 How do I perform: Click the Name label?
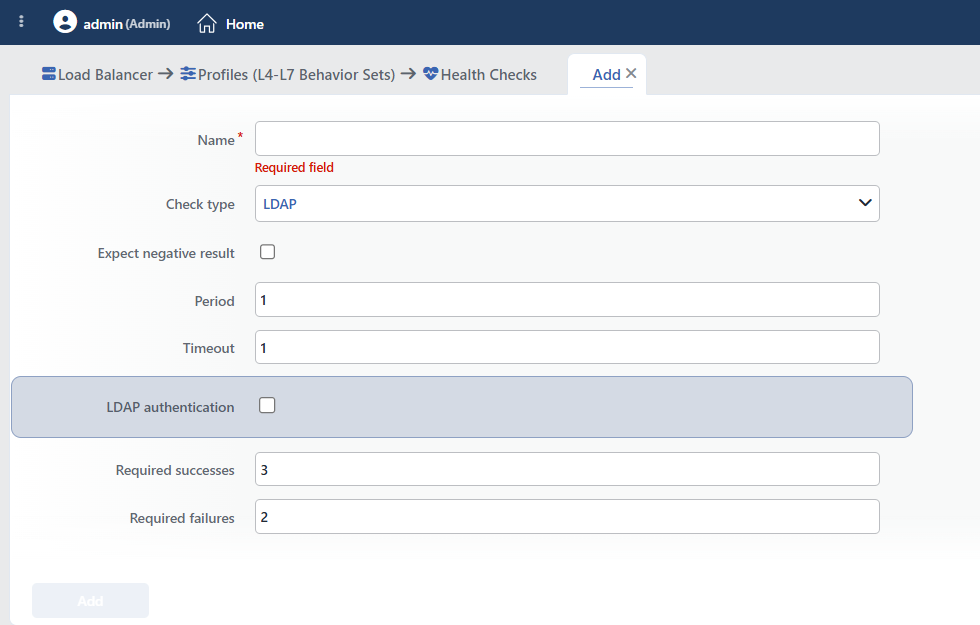coord(216,140)
